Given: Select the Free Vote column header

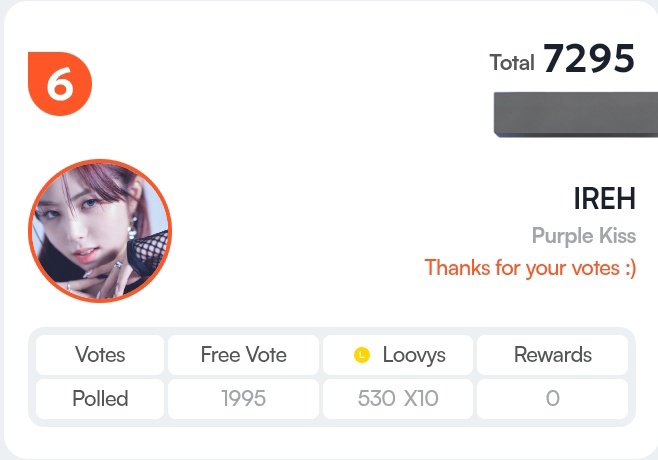Looking at the screenshot, I should coord(243,355).
